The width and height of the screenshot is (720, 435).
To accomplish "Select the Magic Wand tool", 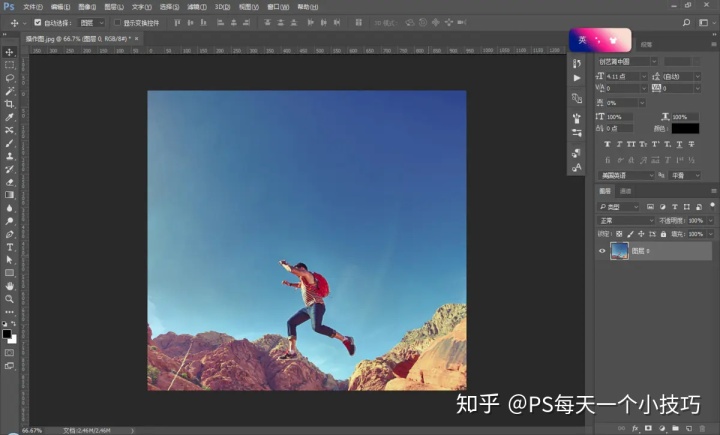I will [x=9, y=91].
